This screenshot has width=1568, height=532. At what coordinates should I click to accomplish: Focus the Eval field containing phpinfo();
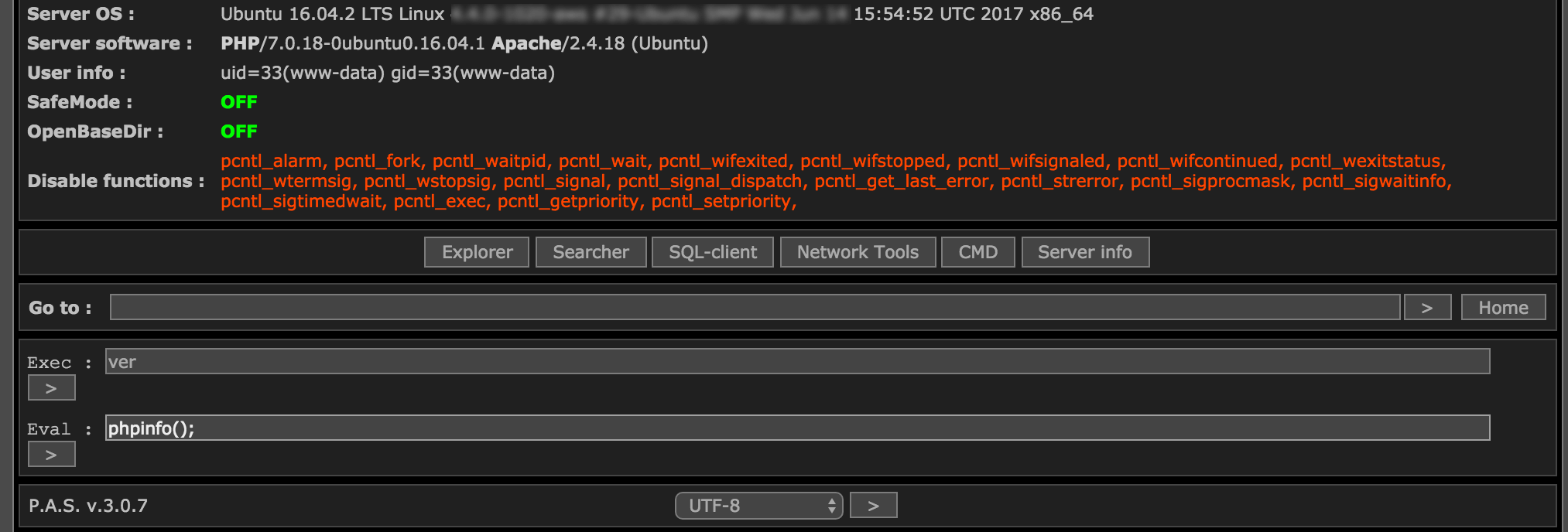tap(797, 428)
